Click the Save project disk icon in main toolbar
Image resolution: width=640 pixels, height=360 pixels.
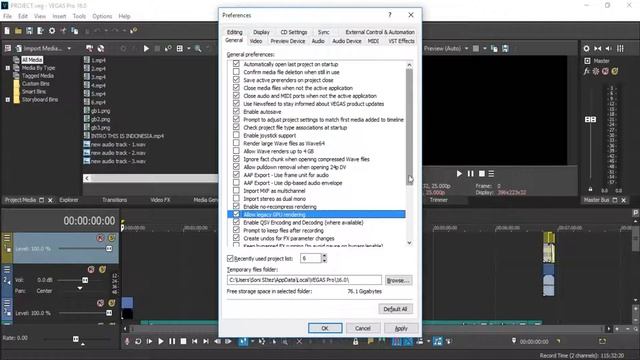[x=29, y=31]
